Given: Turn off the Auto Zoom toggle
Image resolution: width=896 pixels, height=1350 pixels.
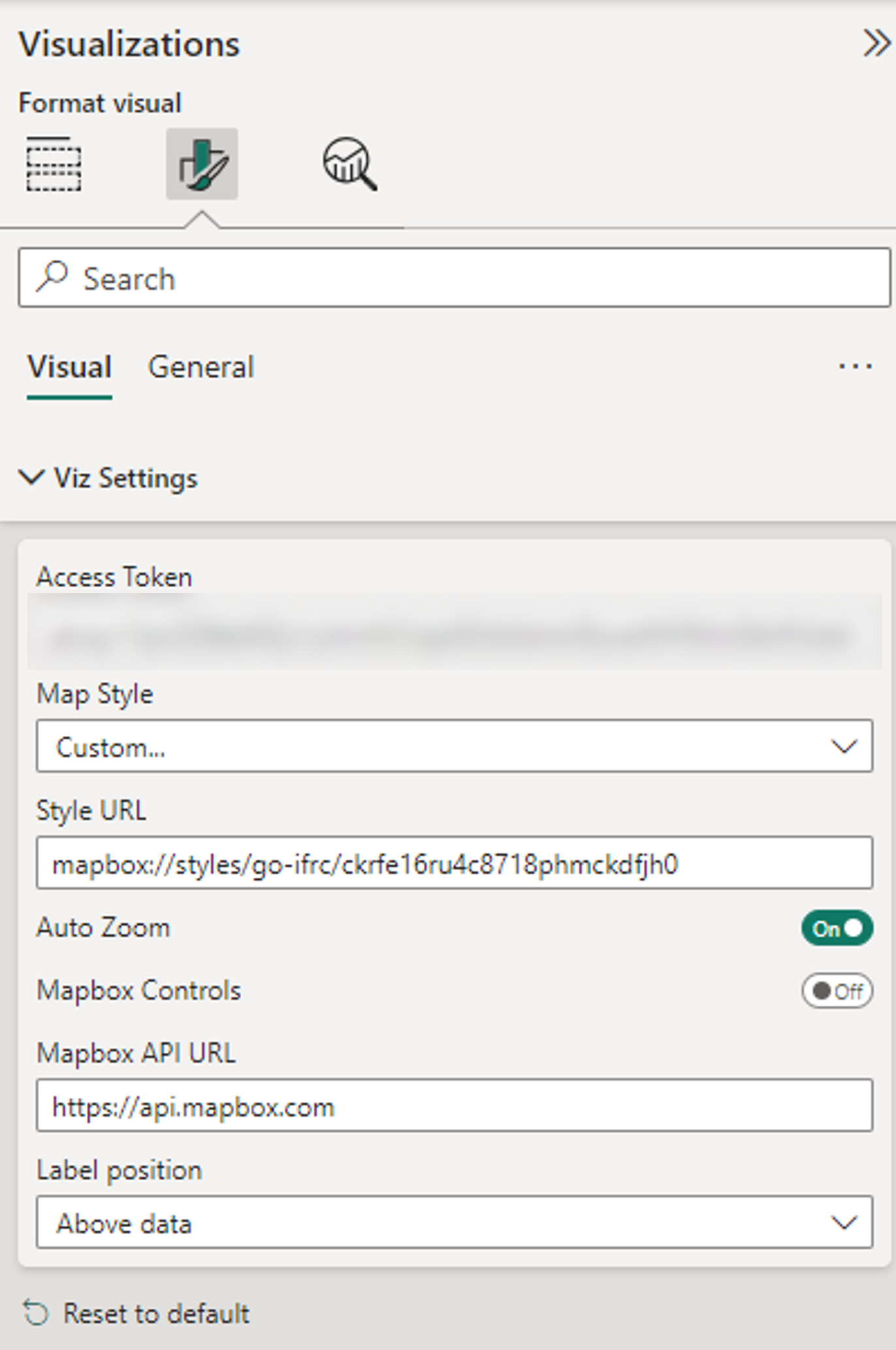Looking at the screenshot, I should (837, 928).
